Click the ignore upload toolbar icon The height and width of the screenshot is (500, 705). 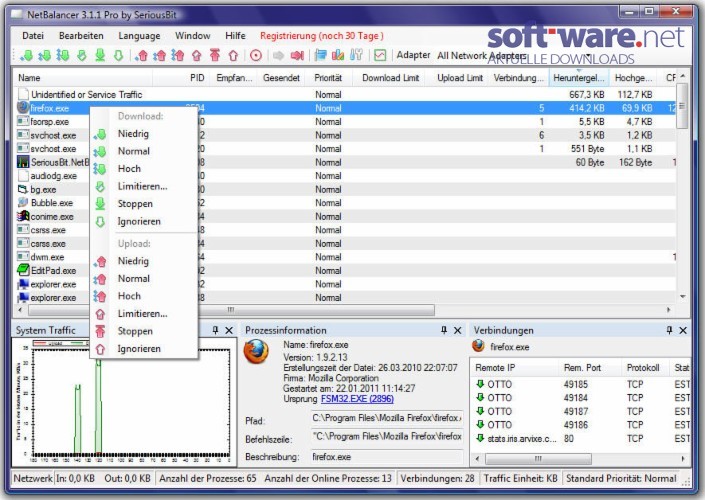point(233,56)
